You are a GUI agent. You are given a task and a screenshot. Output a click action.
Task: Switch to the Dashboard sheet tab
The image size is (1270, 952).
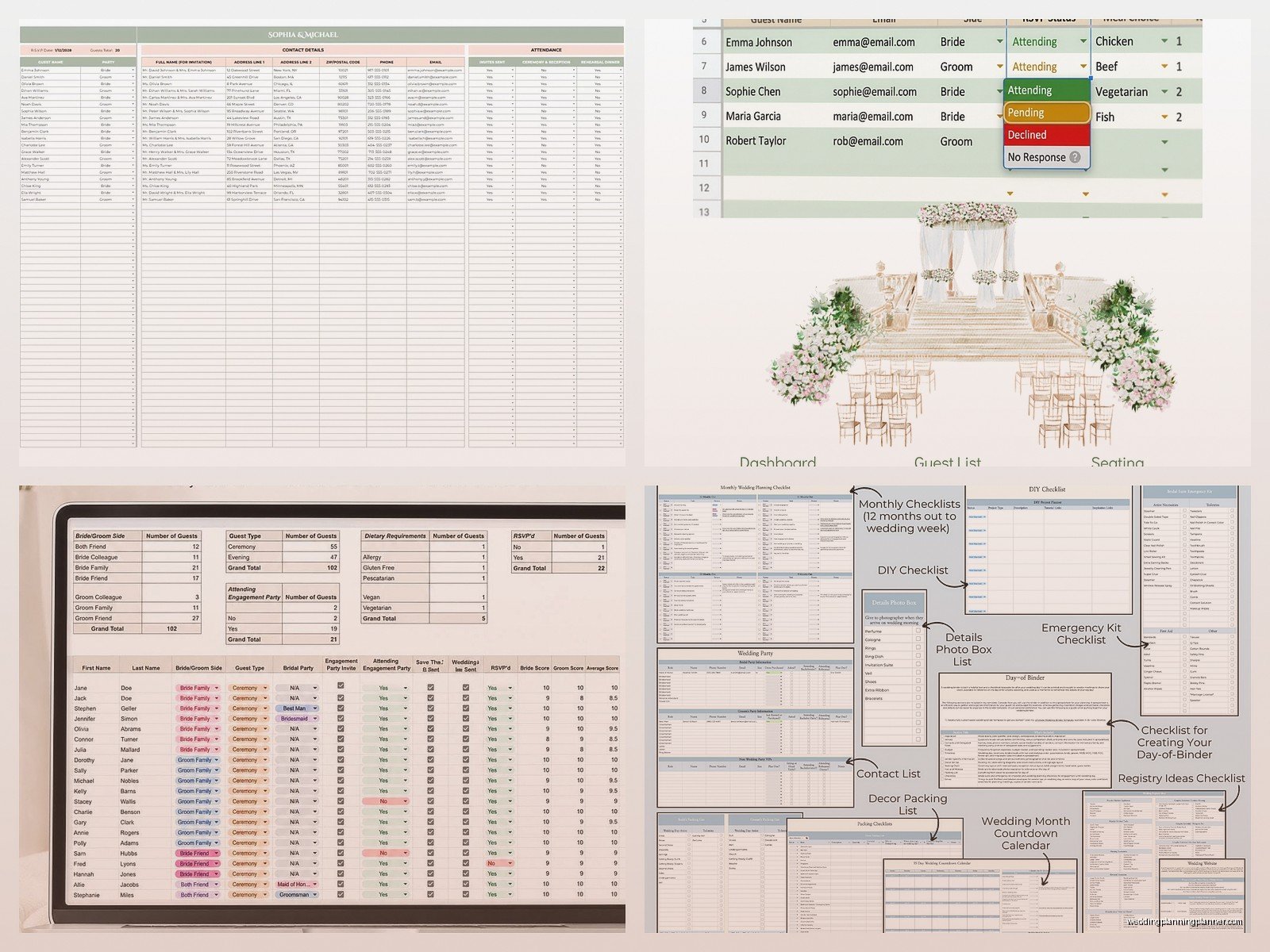[777, 461]
